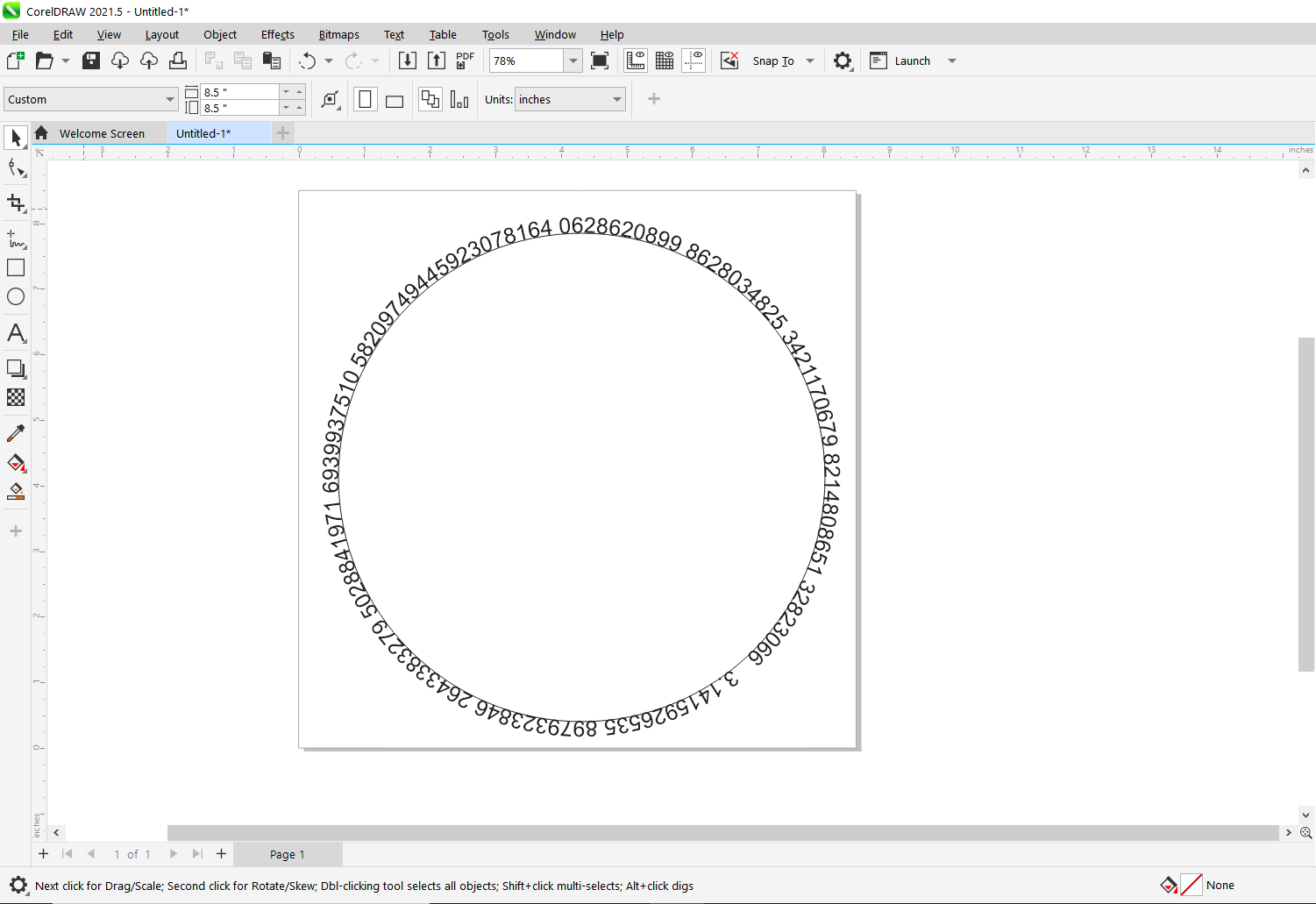
Task: Open the Bitmaps menu
Action: 339,34
